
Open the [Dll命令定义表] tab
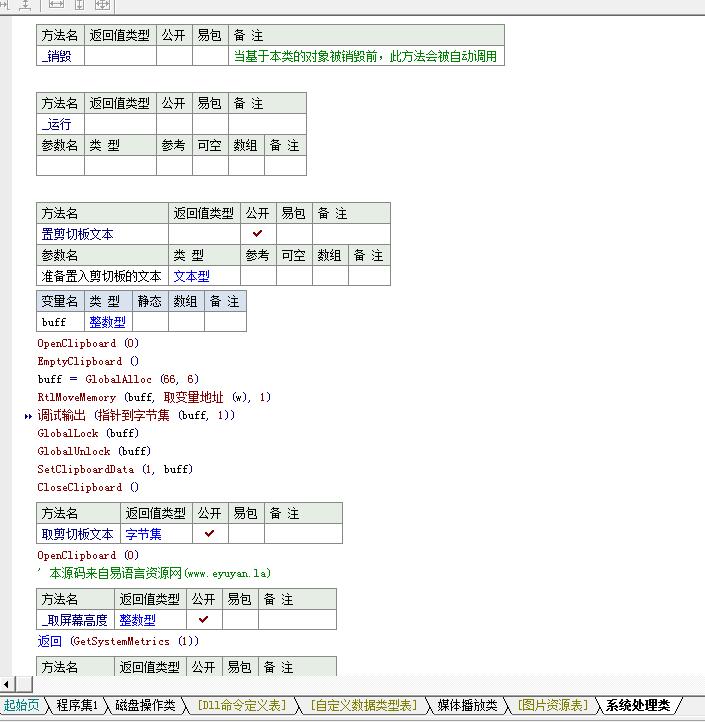coord(242,705)
